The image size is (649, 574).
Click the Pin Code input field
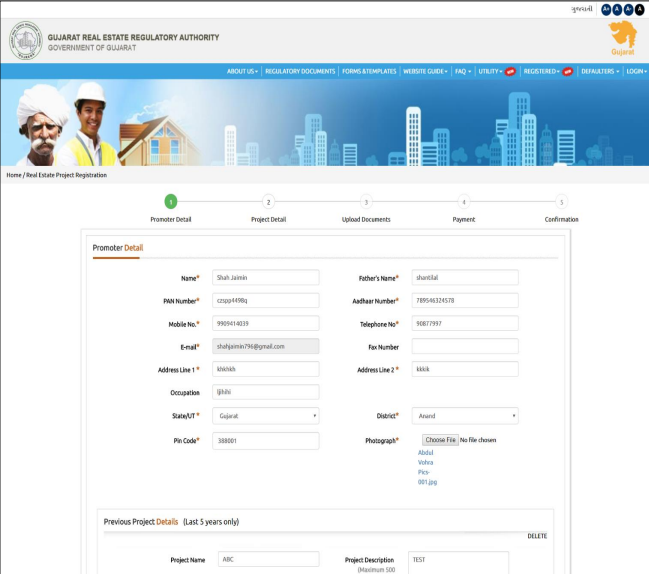[266, 441]
